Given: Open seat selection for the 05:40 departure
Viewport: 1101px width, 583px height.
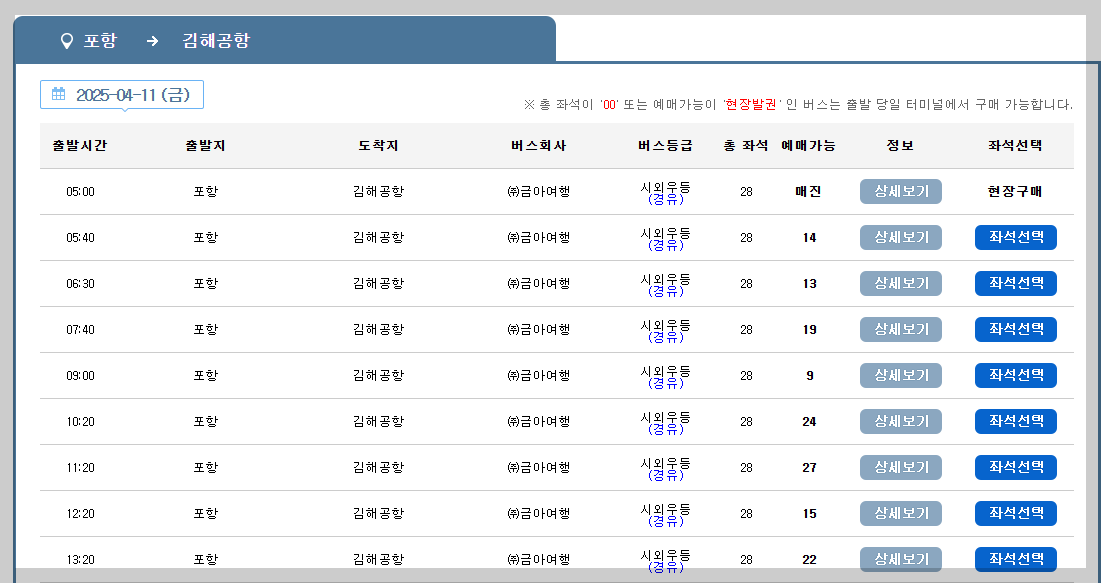Looking at the screenshot, I should click(1015, 237).
